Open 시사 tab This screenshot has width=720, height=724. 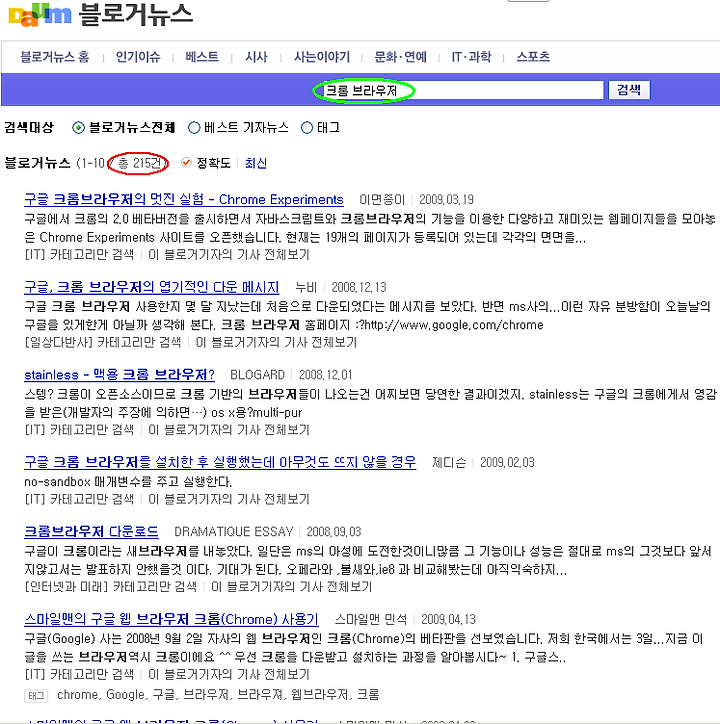[256, 57]
